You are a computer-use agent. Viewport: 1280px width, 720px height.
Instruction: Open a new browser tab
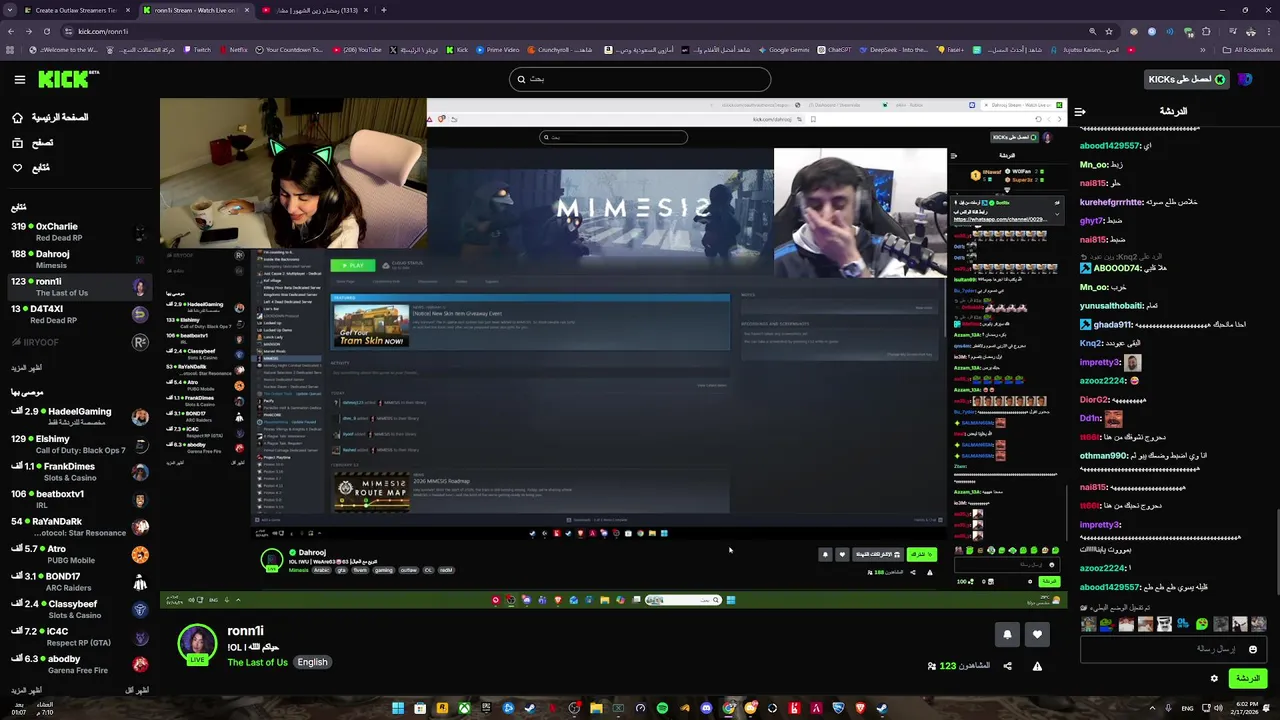(384, 10)
